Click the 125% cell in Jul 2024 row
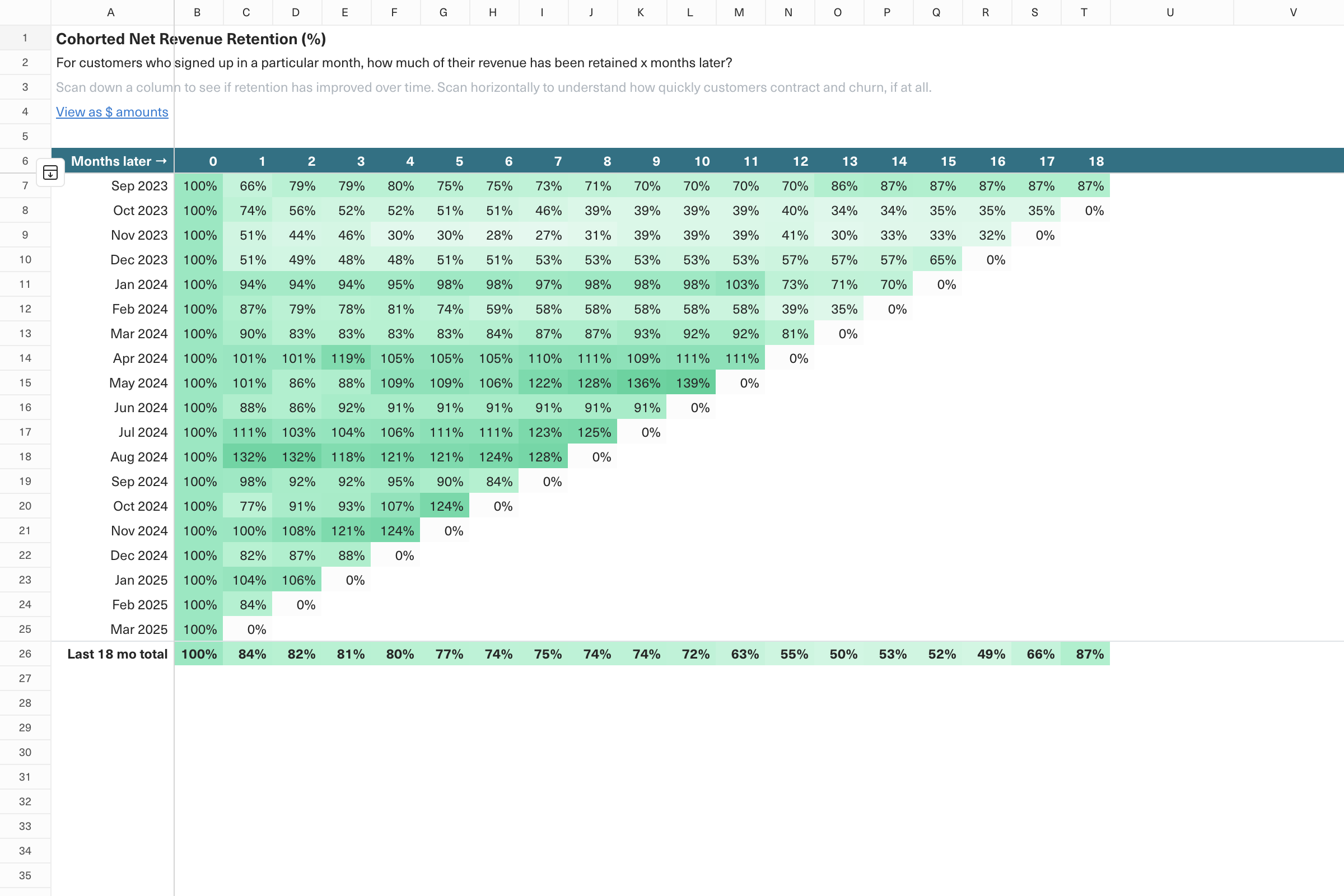This screenshot has height=896, width=1344. click(x=593, y=432)
